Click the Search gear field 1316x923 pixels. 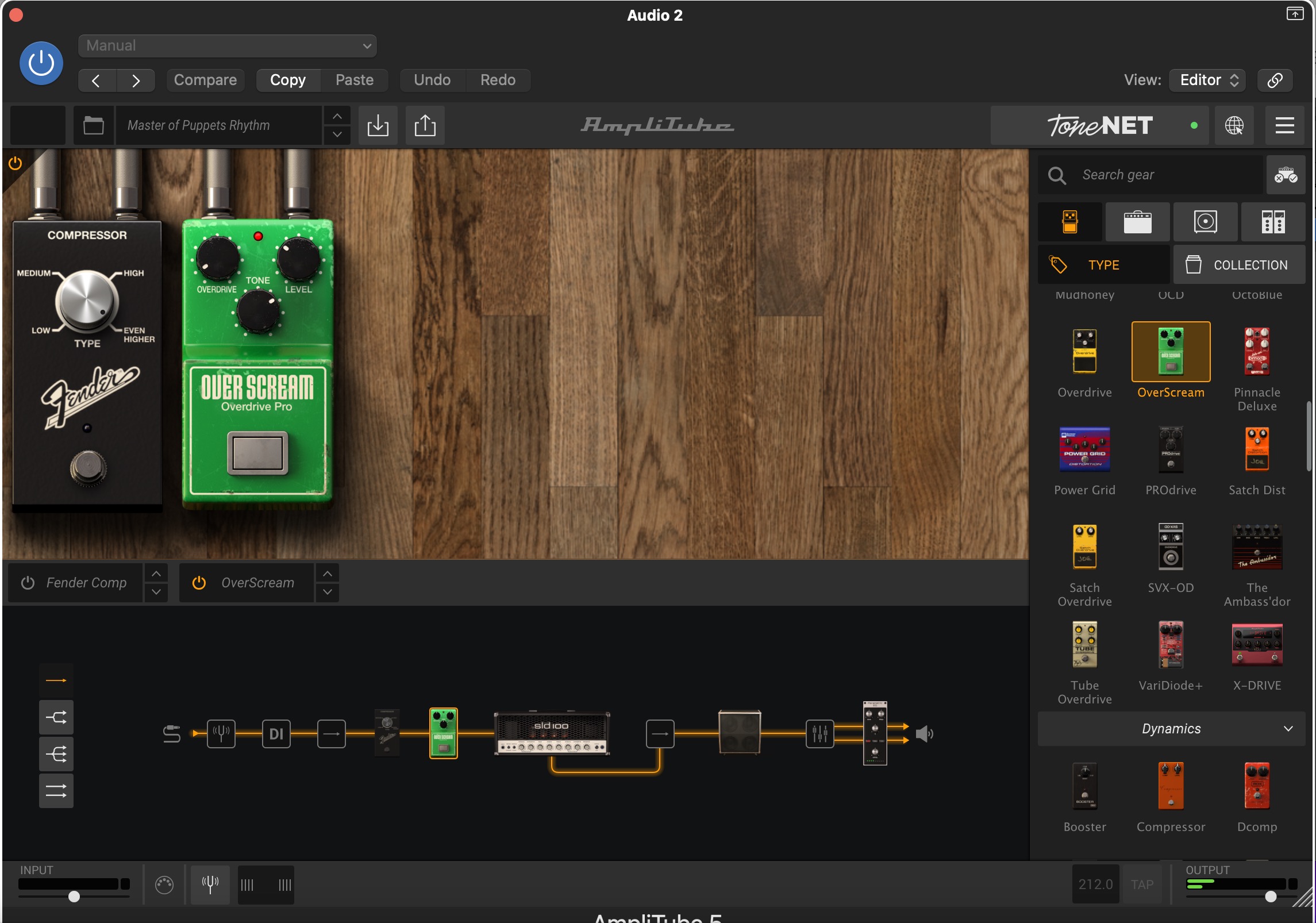1150,175
